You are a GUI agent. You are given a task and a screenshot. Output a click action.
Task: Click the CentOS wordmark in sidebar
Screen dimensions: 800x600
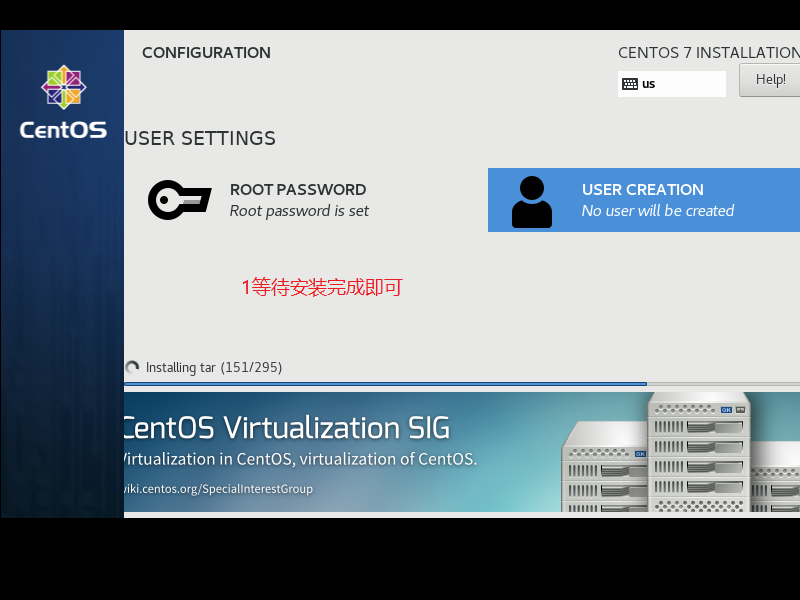coord(63,130)
